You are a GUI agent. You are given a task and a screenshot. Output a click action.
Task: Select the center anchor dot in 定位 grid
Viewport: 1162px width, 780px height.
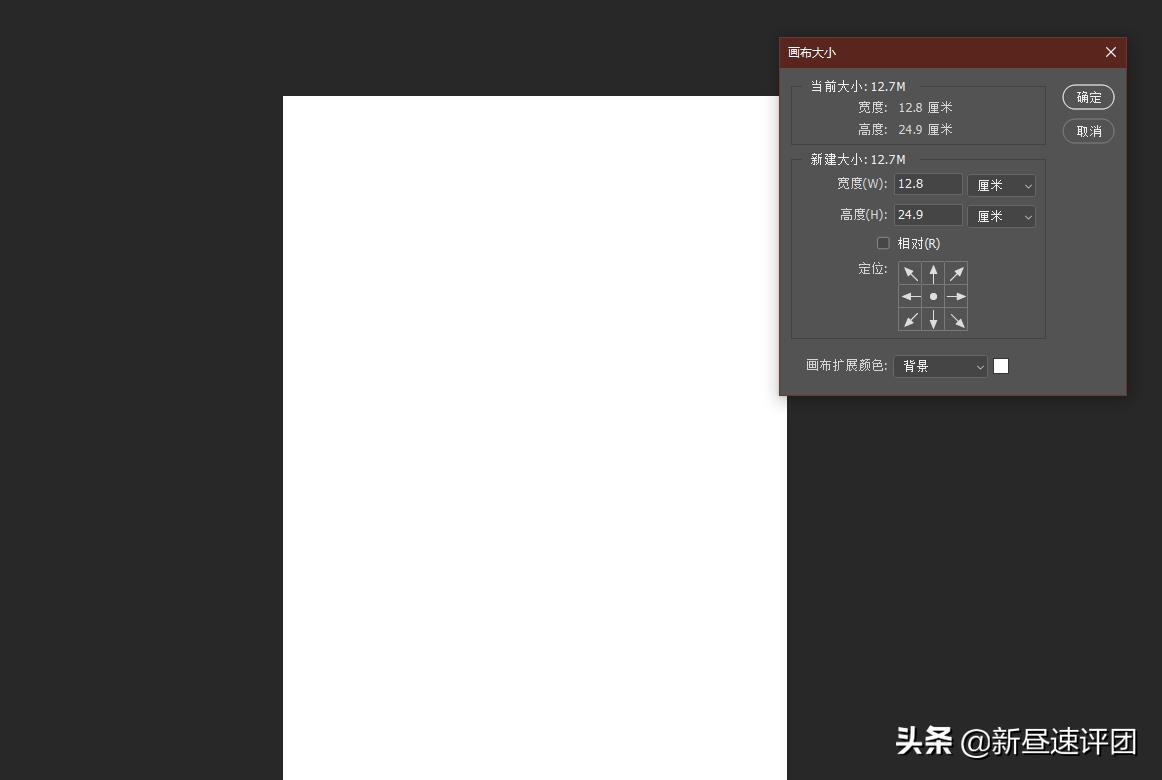933,296
